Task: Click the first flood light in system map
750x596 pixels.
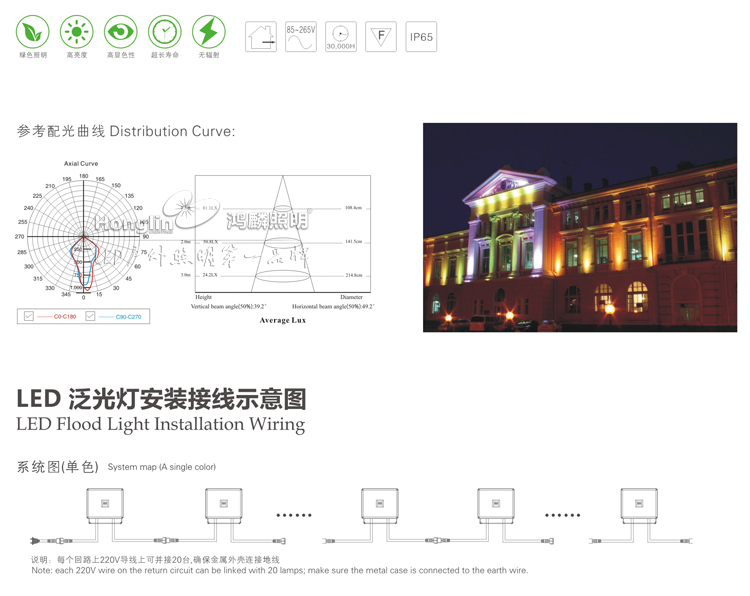Action: [105, 504]
